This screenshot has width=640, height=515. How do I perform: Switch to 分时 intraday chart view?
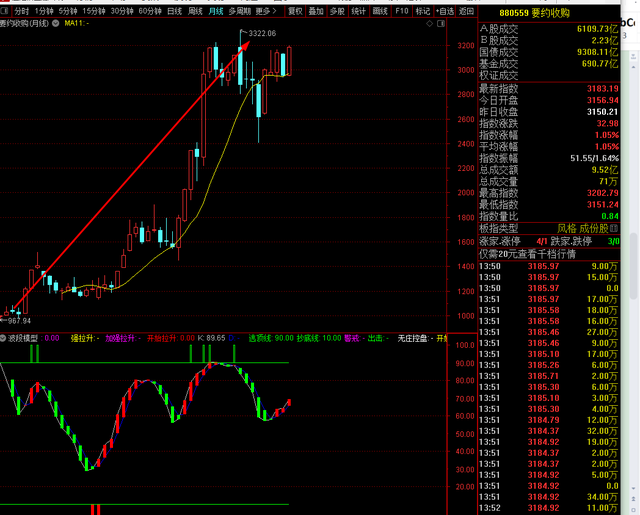click(22, 11)
